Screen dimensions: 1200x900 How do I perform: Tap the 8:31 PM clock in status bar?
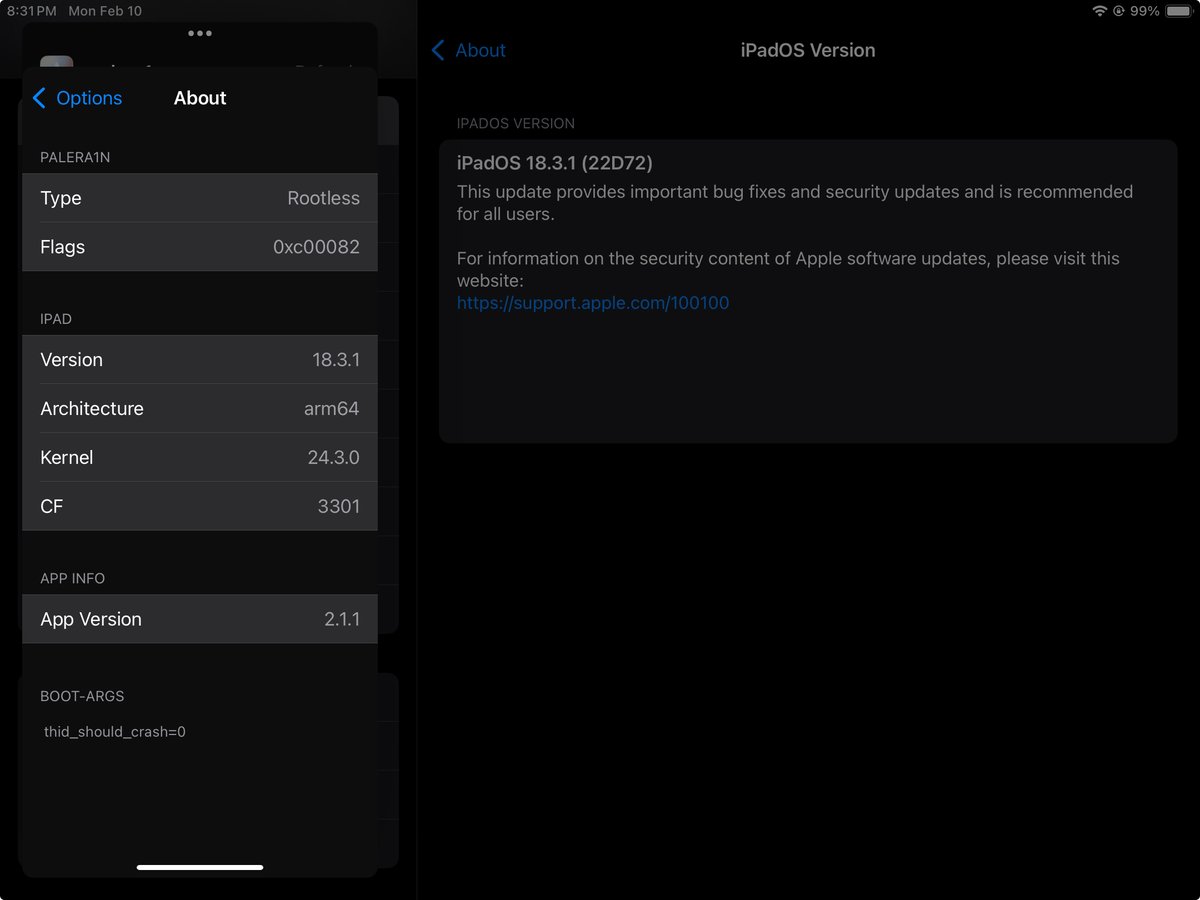coord(32,11)
